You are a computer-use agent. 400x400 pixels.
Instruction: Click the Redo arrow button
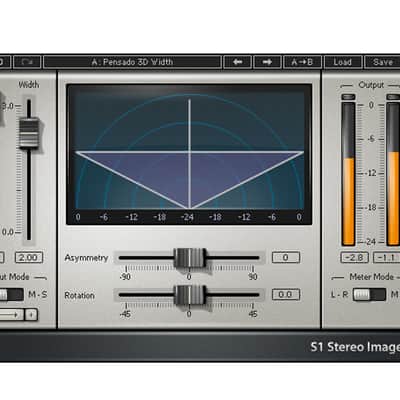point(26,62)
